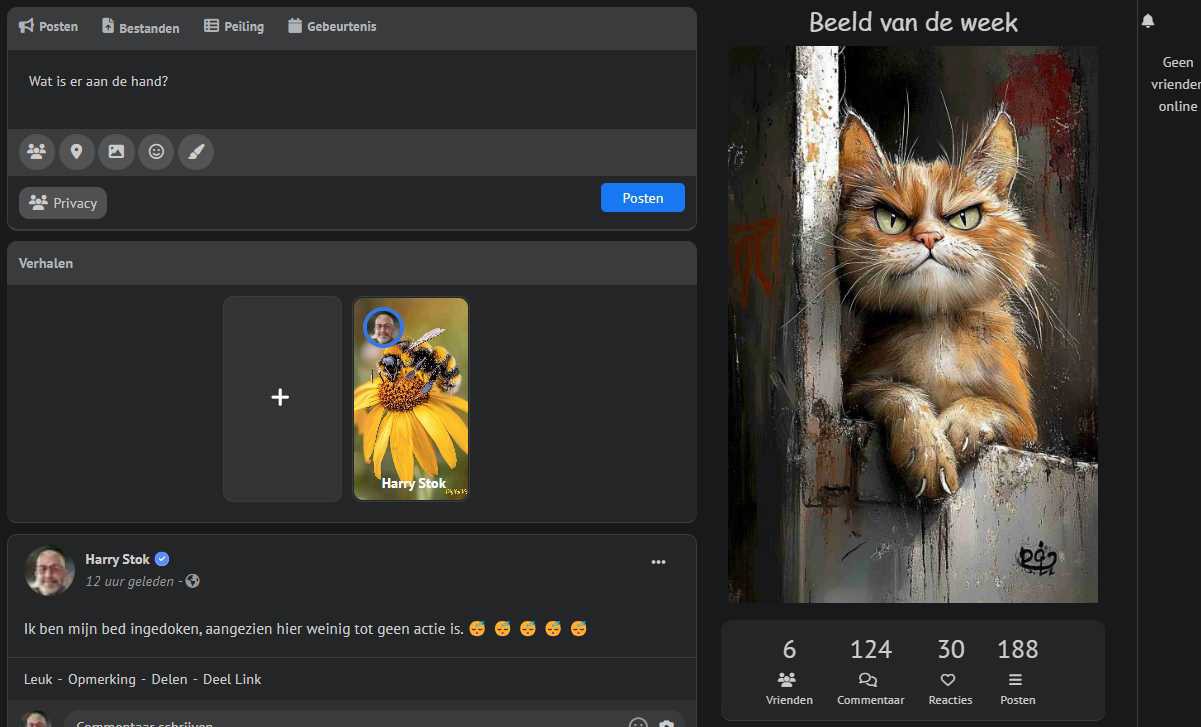Screen dimensions: 1201x727
Task: Add a new story with plus tile
Action: click(281, 398)
